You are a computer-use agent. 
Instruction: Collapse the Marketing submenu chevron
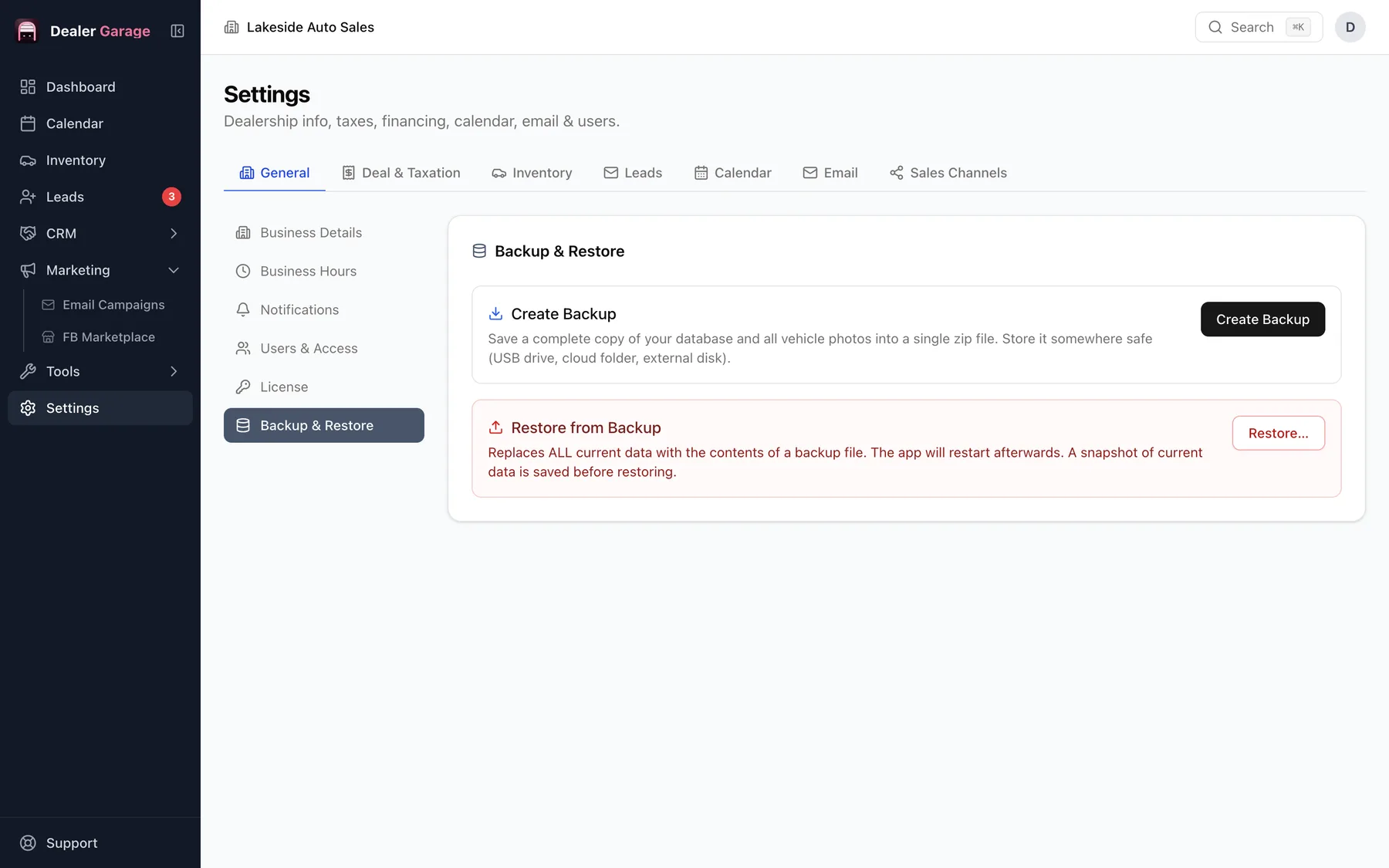174,270
